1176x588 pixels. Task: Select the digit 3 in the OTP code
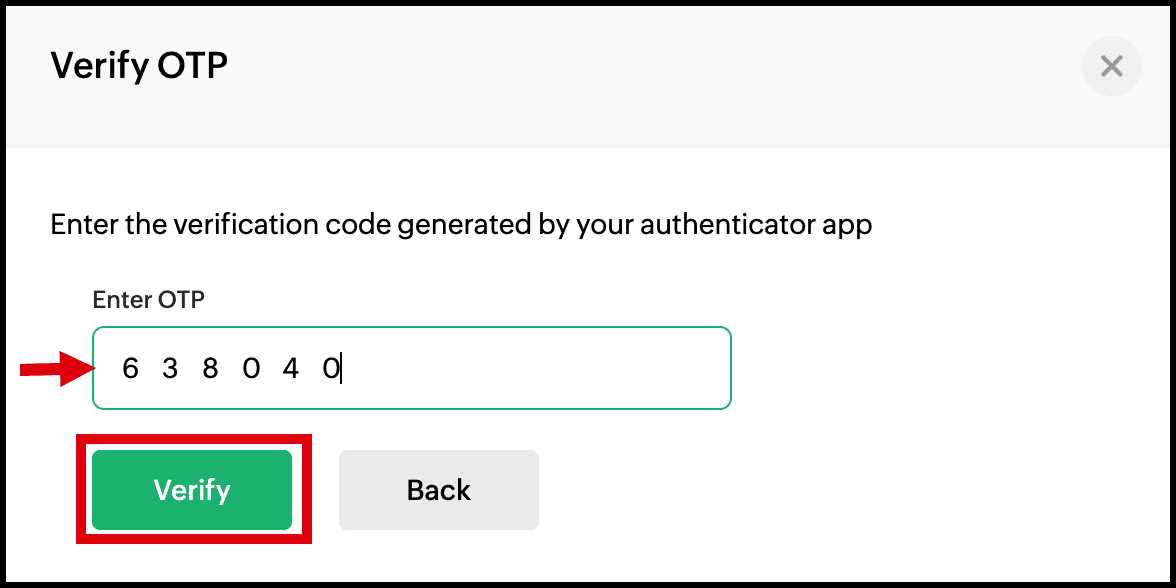point(170,369)
